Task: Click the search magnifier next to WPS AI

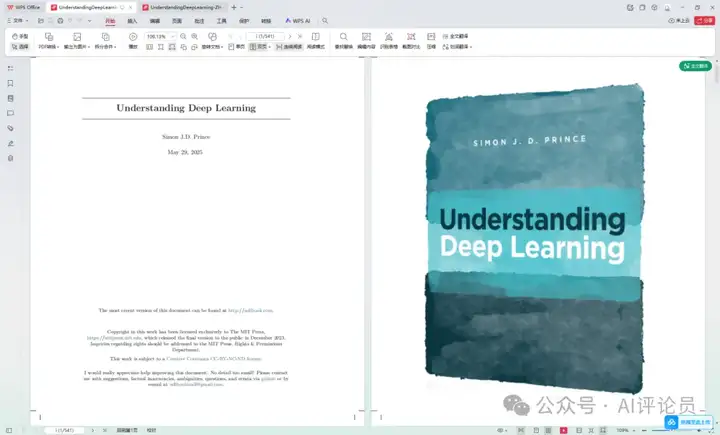Action: [325, 21]
